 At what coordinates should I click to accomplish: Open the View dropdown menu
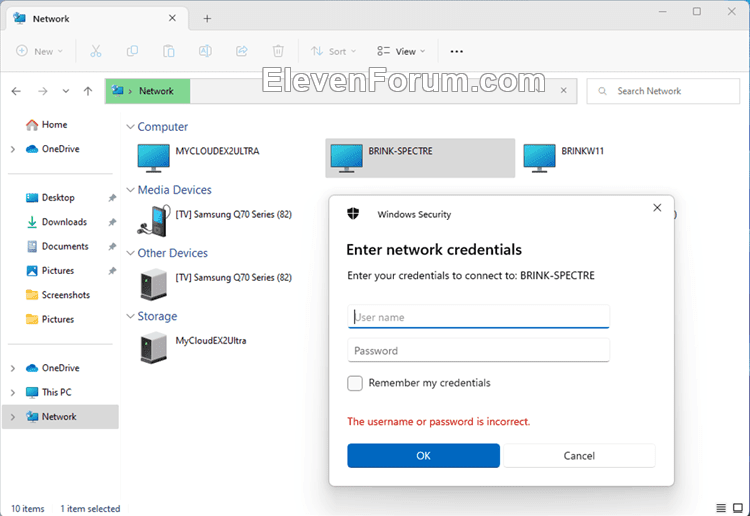(x=401, y=51)
